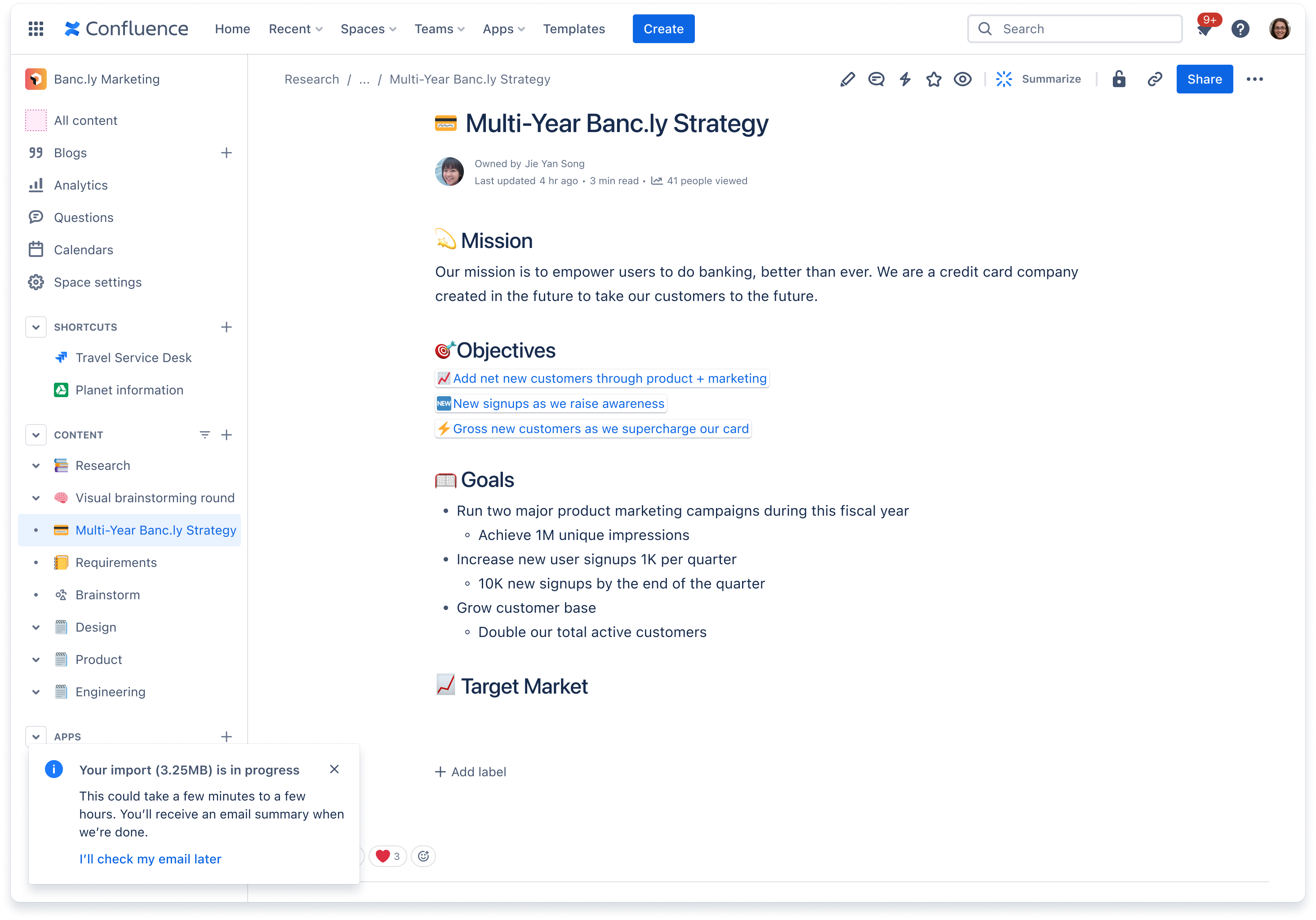Toggle the heart reaction
The height and width of the screenshot is (920, 1316).
(388, 856)
